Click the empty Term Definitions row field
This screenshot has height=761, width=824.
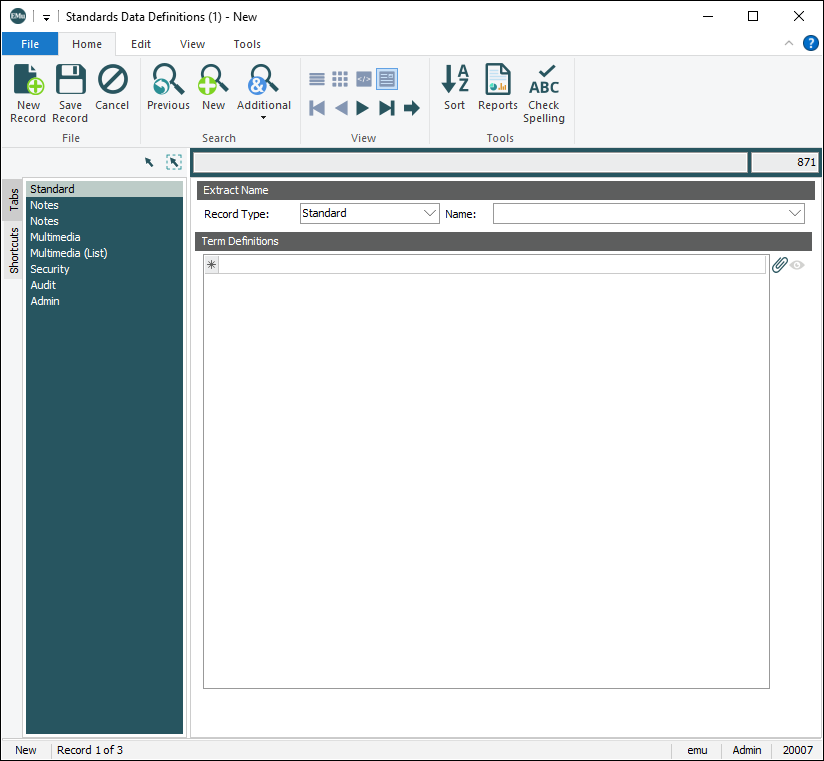point(492,265)
